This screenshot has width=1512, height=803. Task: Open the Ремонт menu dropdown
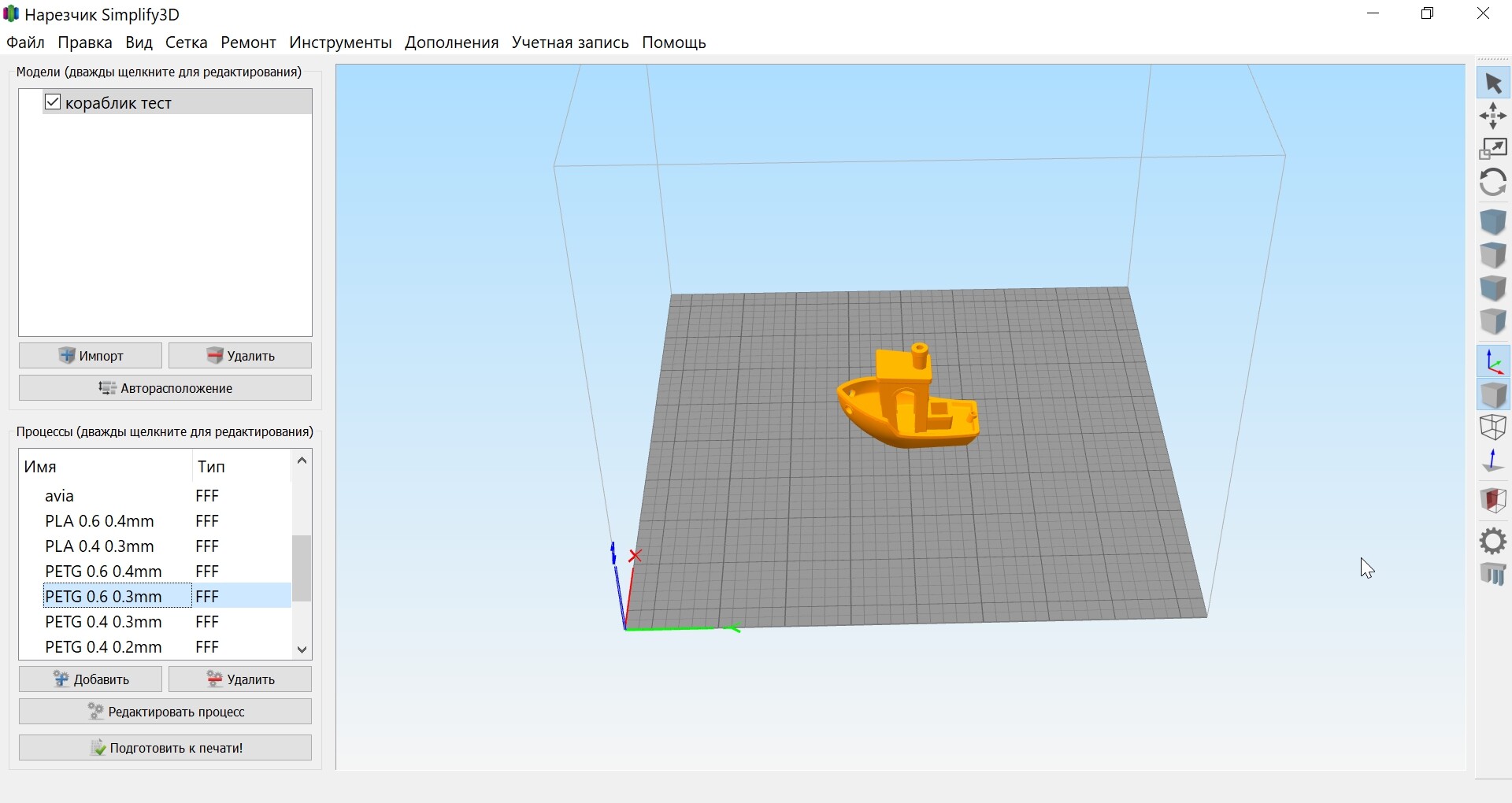point(248,43)
